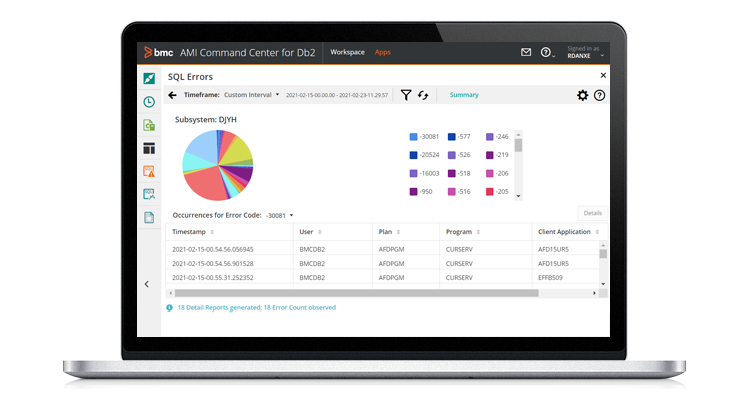Click the -30081 legend color swatch

pos(414,137)
